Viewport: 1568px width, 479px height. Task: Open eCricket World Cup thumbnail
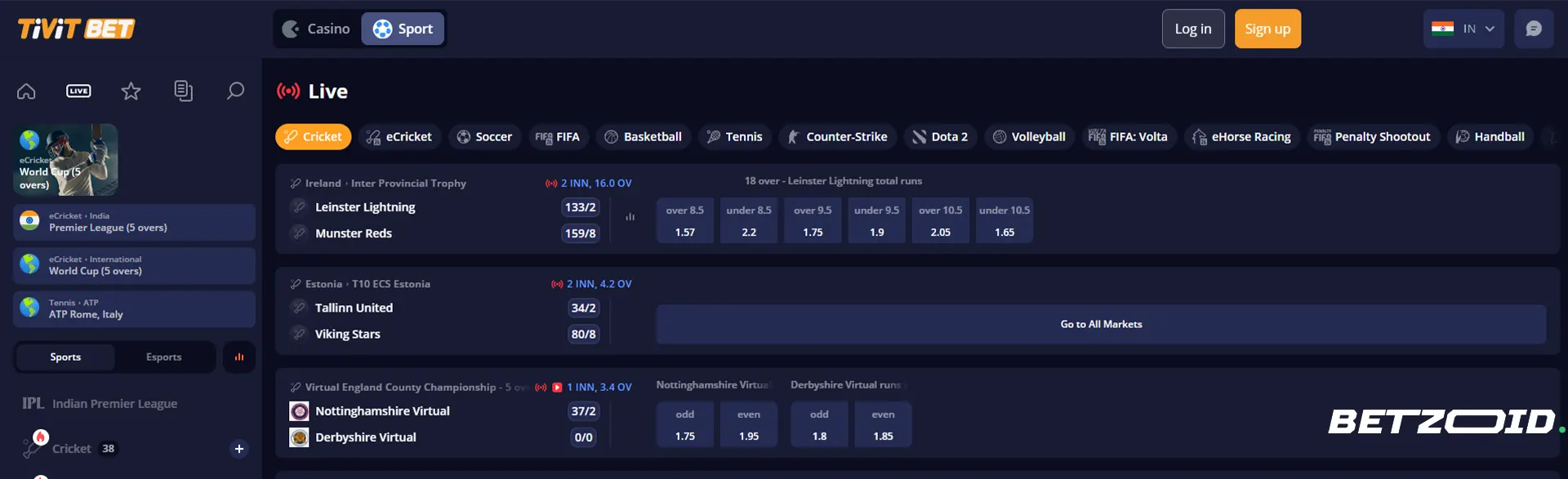(x=65, y=160)
